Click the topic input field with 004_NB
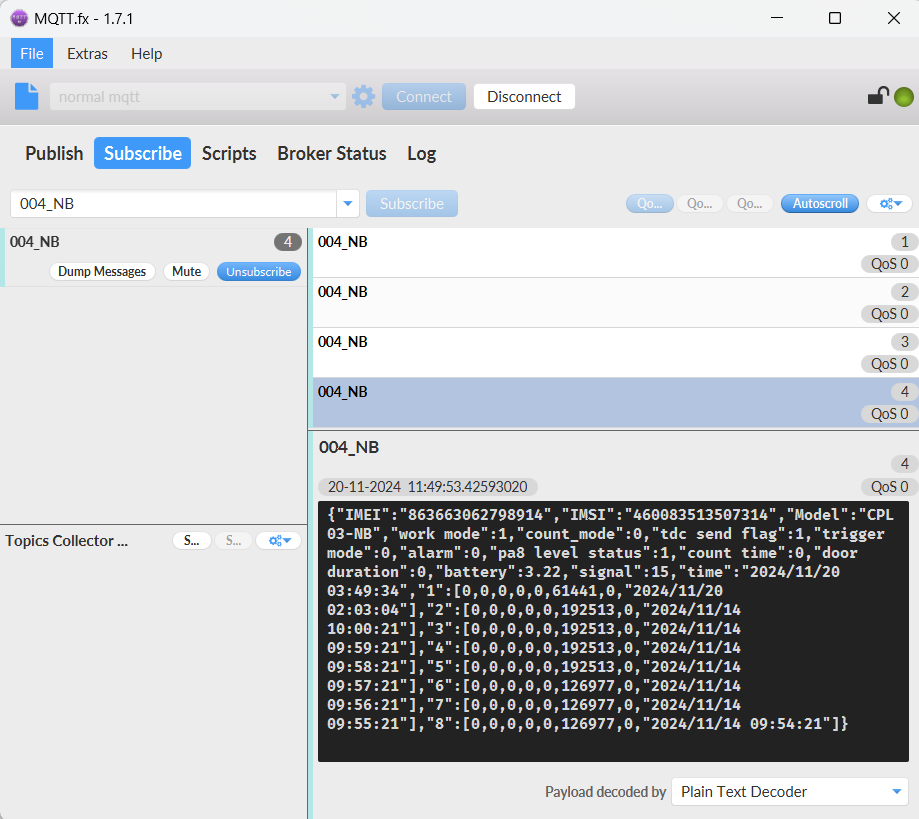Viewport: 919px width, 819px height. point(173,203)
